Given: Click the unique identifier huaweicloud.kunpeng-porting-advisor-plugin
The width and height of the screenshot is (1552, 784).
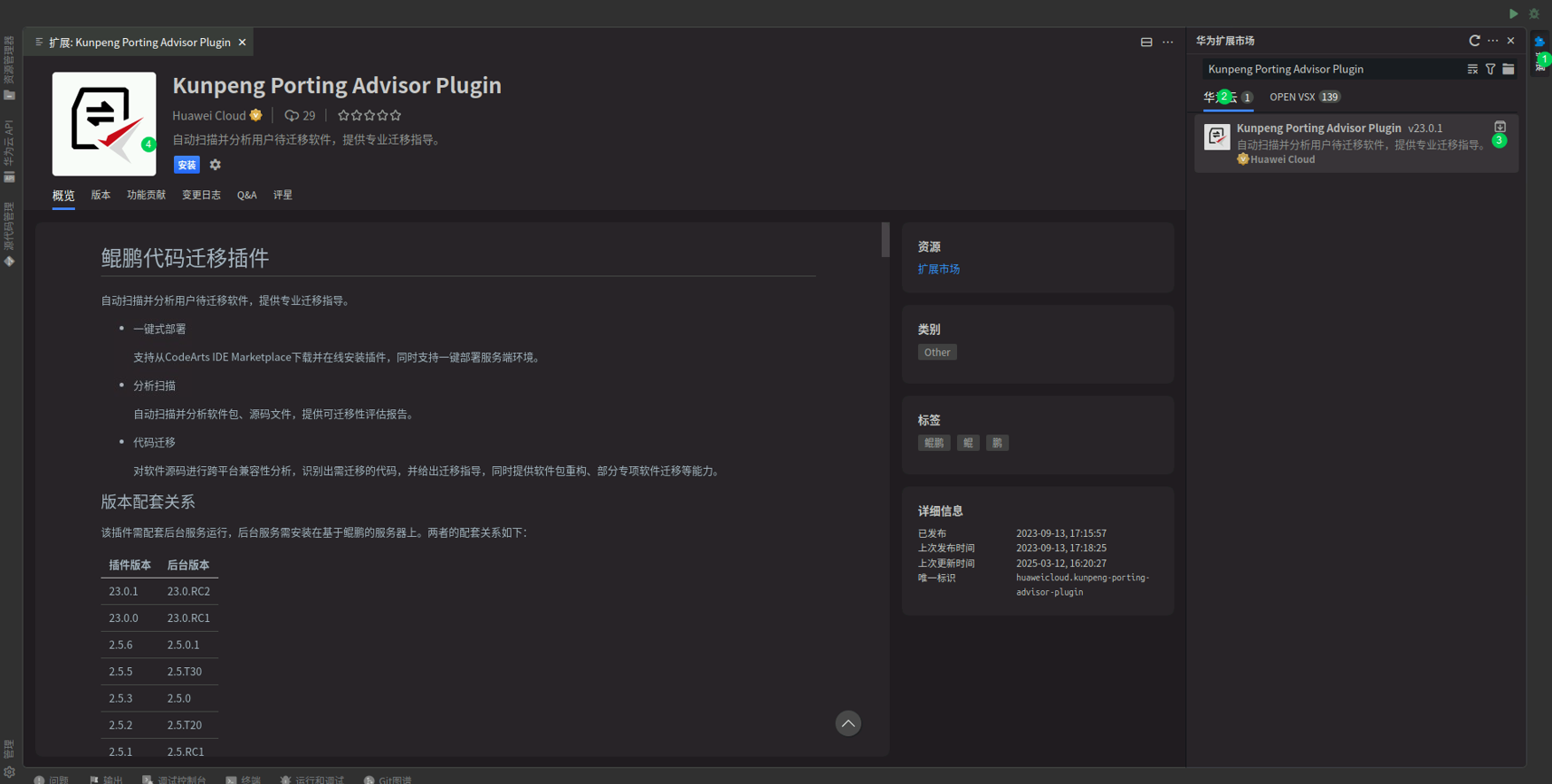Looking at the screenshot, I should coord(1082,585).
